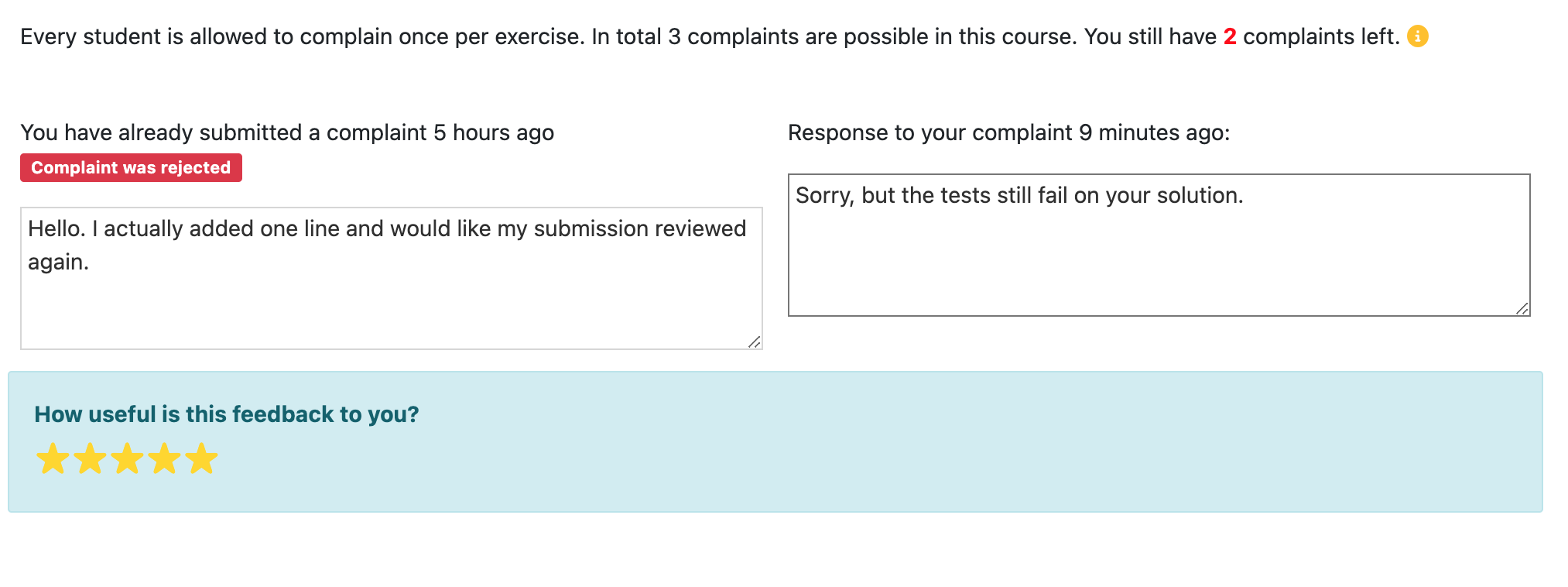Screen dimensions: 1568x587
Task: Click the resize handle of the response textbox
Action: [x=1522, y=307]
